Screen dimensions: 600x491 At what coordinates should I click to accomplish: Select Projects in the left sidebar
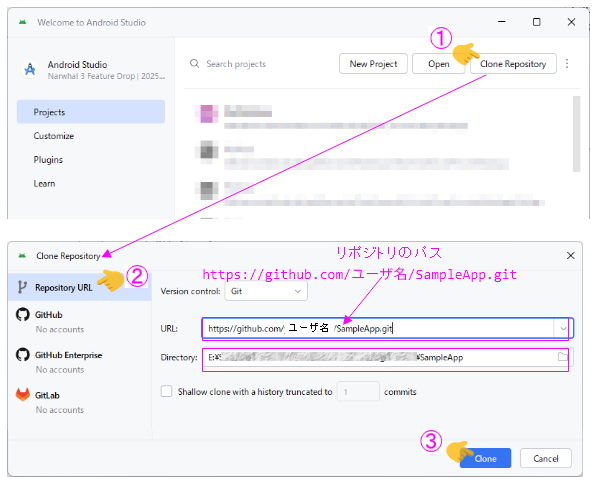(90, 112)
